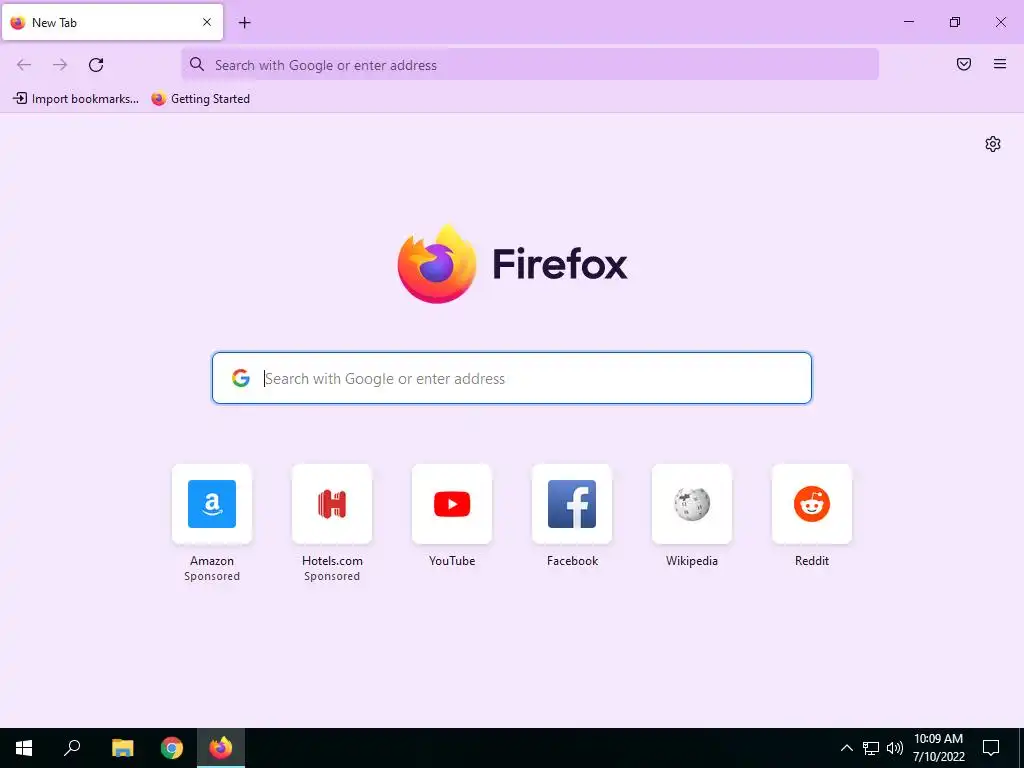Image resolution: width=1024 pixels, height=768 pixels.
Task: Open the taskbar clock and date
Action: point(938,748)
